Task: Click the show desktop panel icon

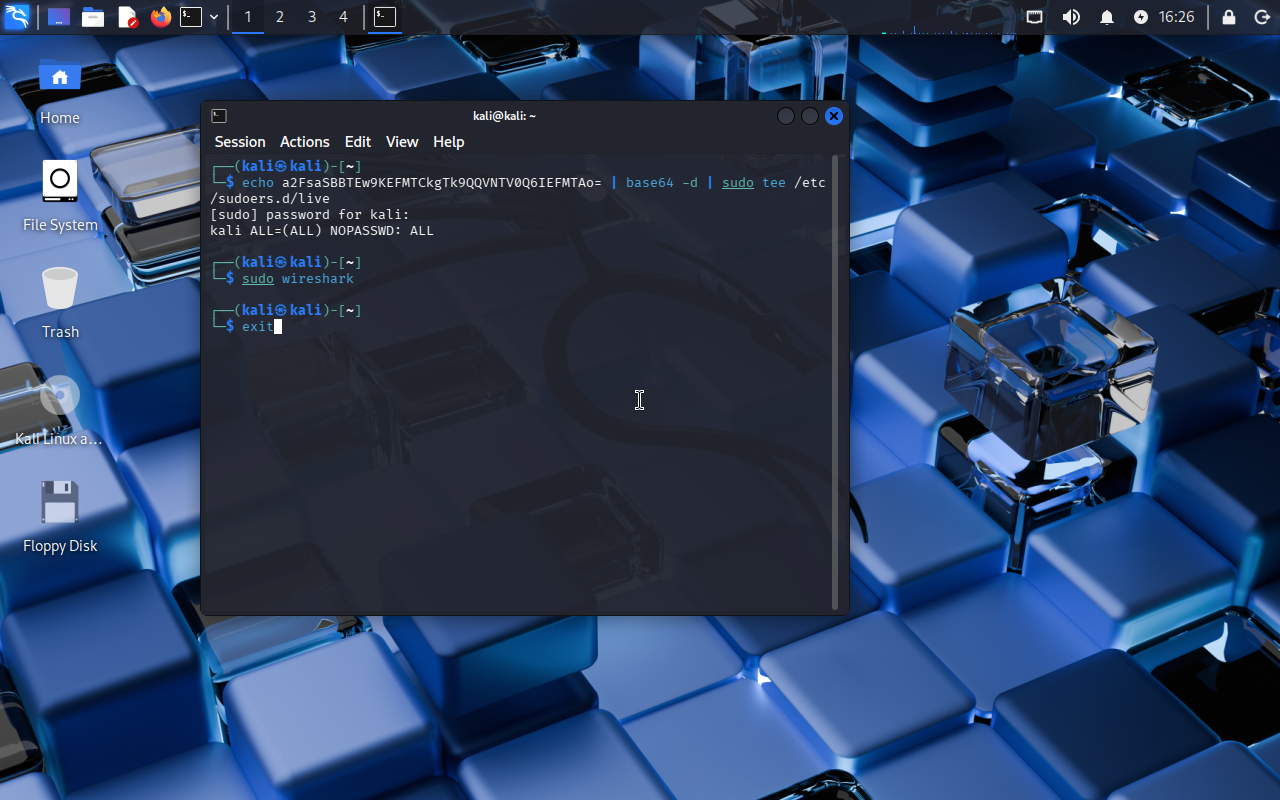Action: 59,17
